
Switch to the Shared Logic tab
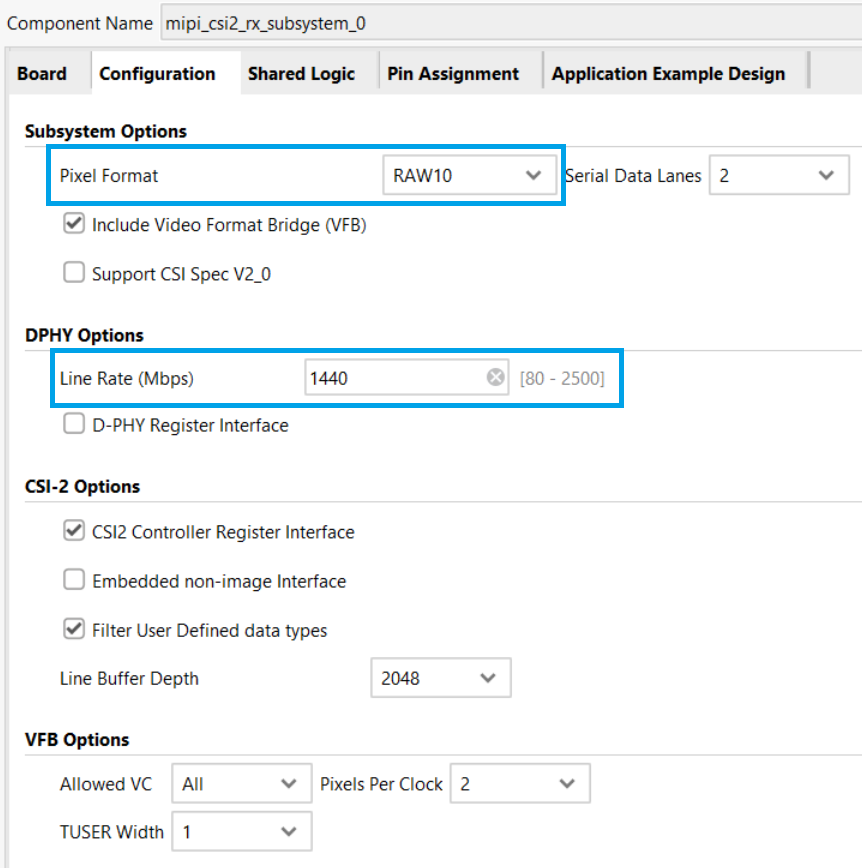(301, 74)
